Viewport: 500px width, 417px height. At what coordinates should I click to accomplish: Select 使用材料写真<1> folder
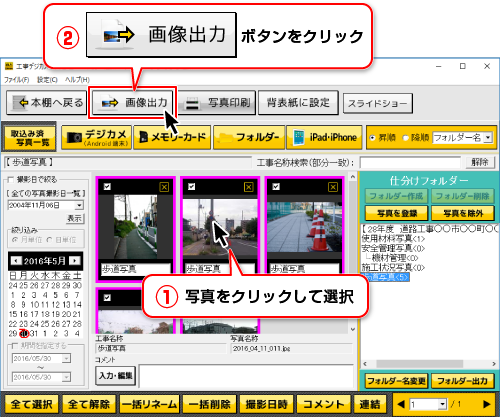[x=393, y=239]
